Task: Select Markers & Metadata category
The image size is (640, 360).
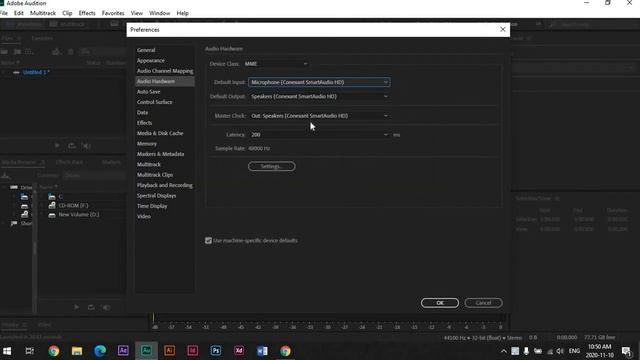Action: click(160, 154)
